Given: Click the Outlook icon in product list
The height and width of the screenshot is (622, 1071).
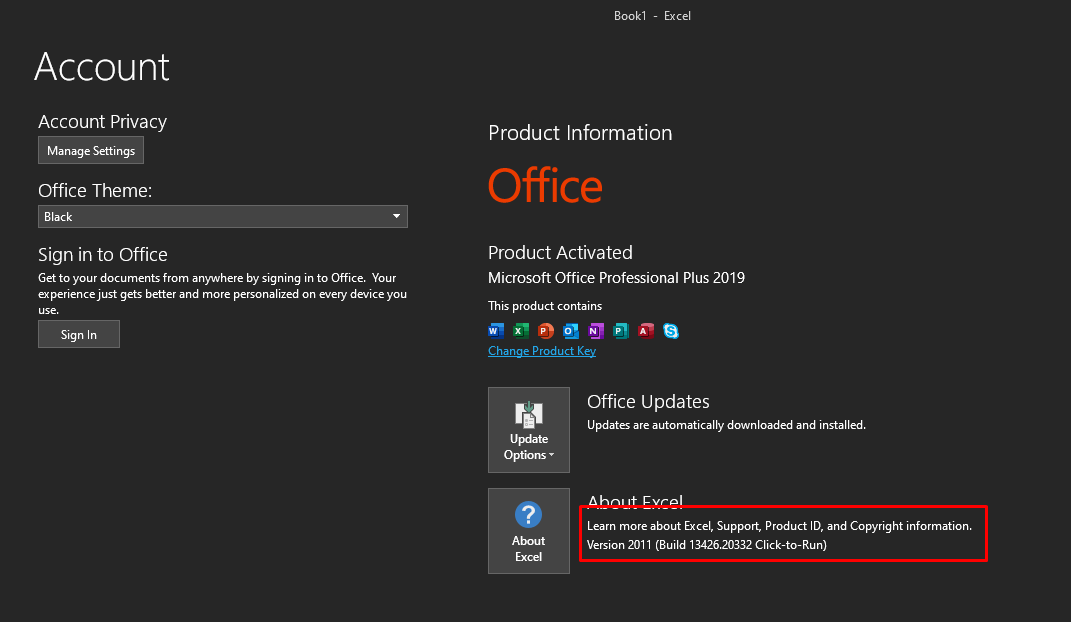Looking at the screenshot, I should (571, 331).
